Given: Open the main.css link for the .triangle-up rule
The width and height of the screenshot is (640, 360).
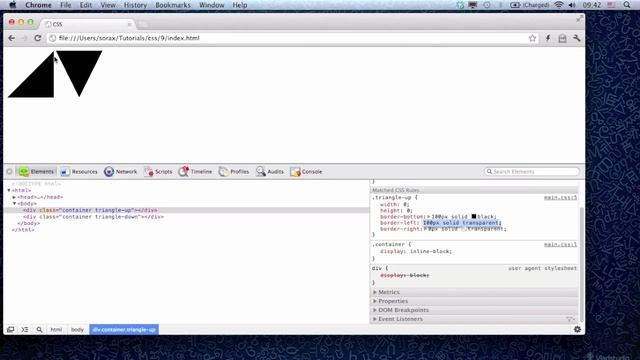Looking at the screenshot, I should click(560, 198).
